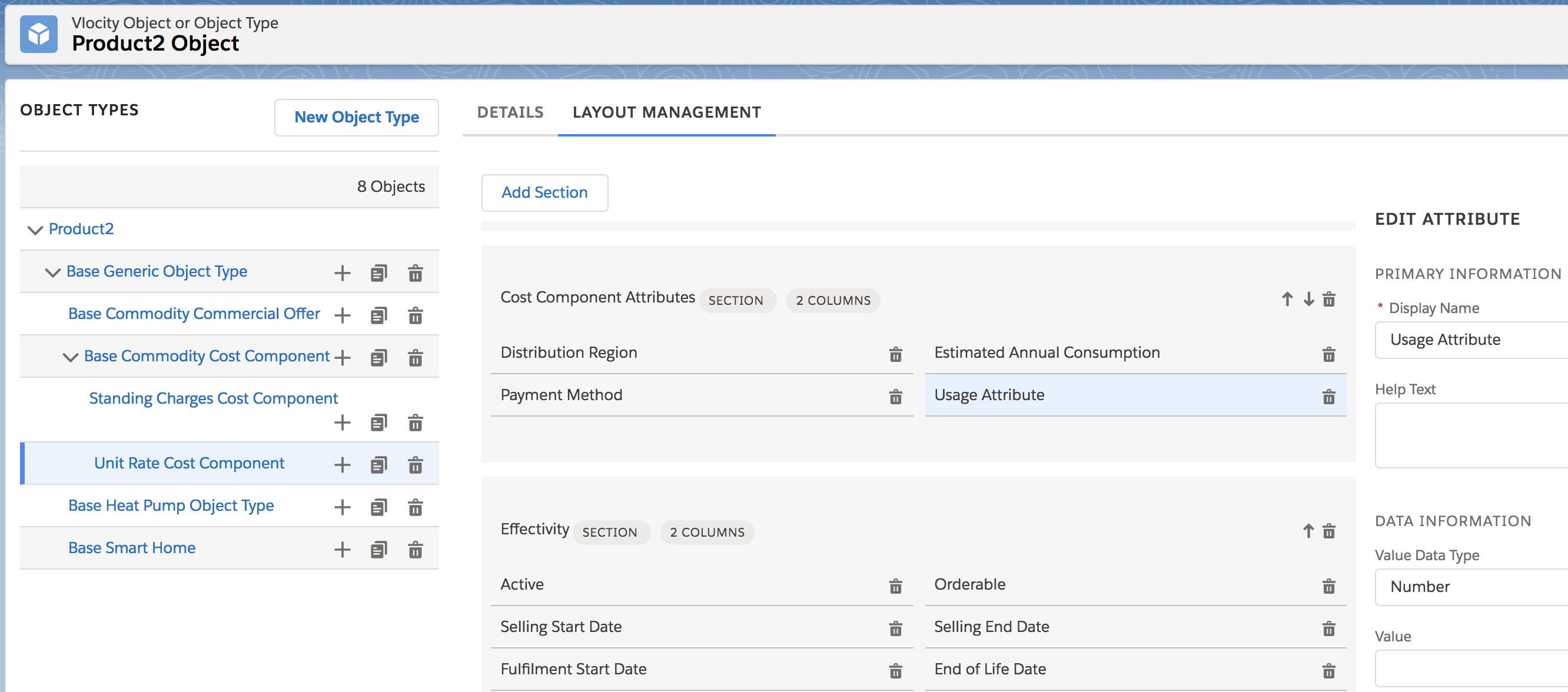Collapse Base Generic Object Type node
Viewport: 1568px width, 692px height.
(53, 272)
